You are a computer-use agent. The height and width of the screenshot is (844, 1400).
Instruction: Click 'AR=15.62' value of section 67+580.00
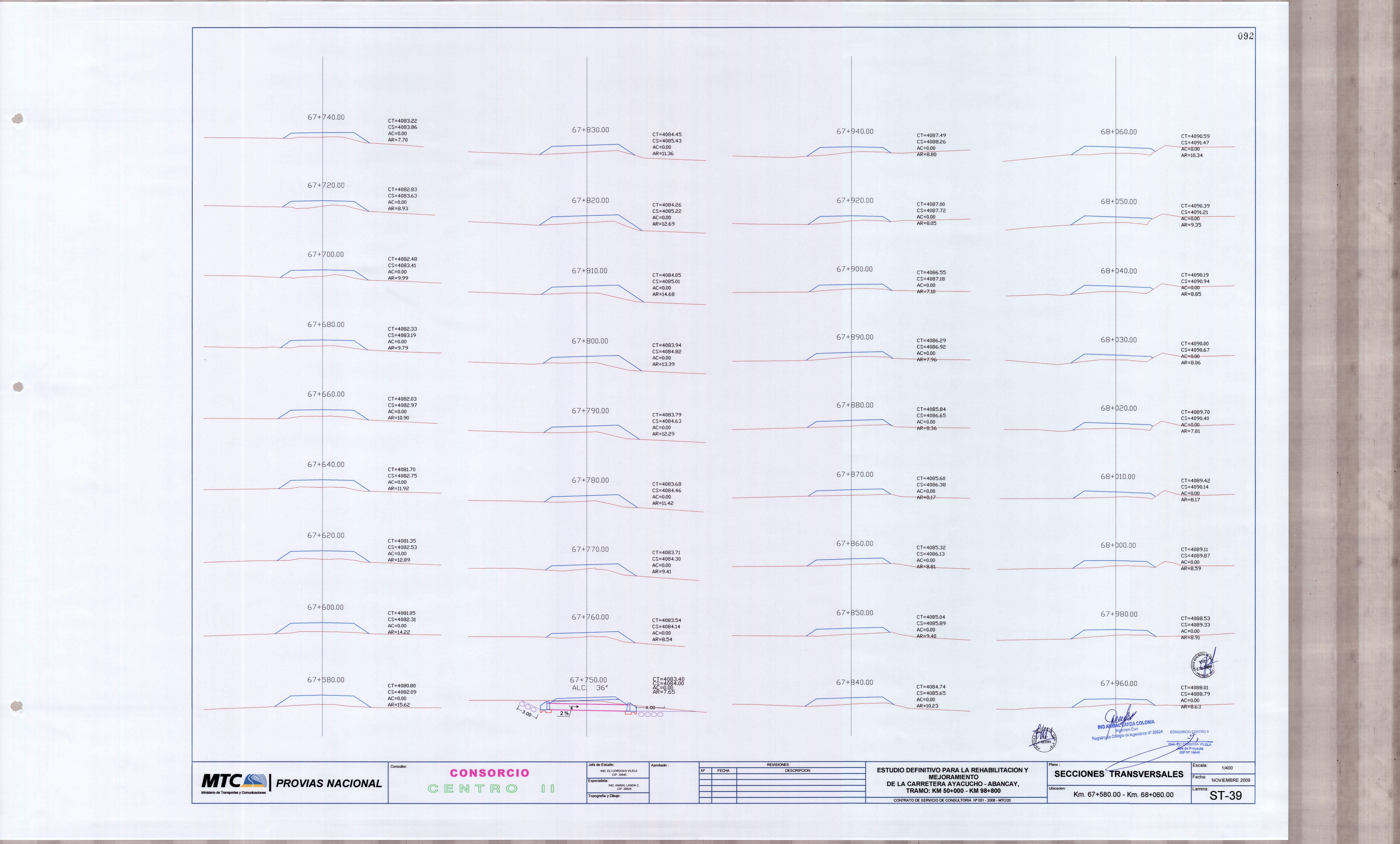(x=399, y=705)
